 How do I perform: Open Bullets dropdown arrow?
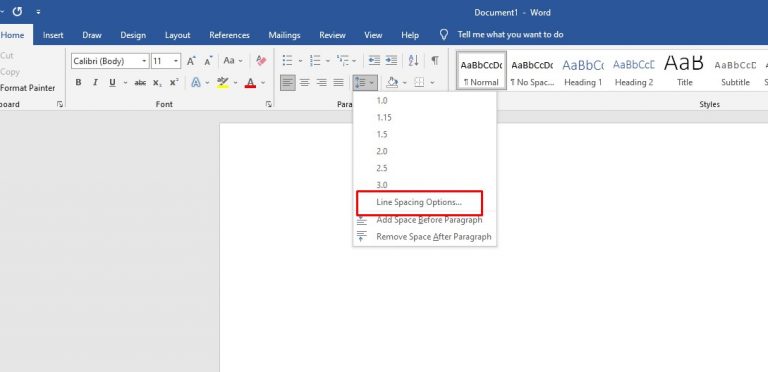[300, 61]
